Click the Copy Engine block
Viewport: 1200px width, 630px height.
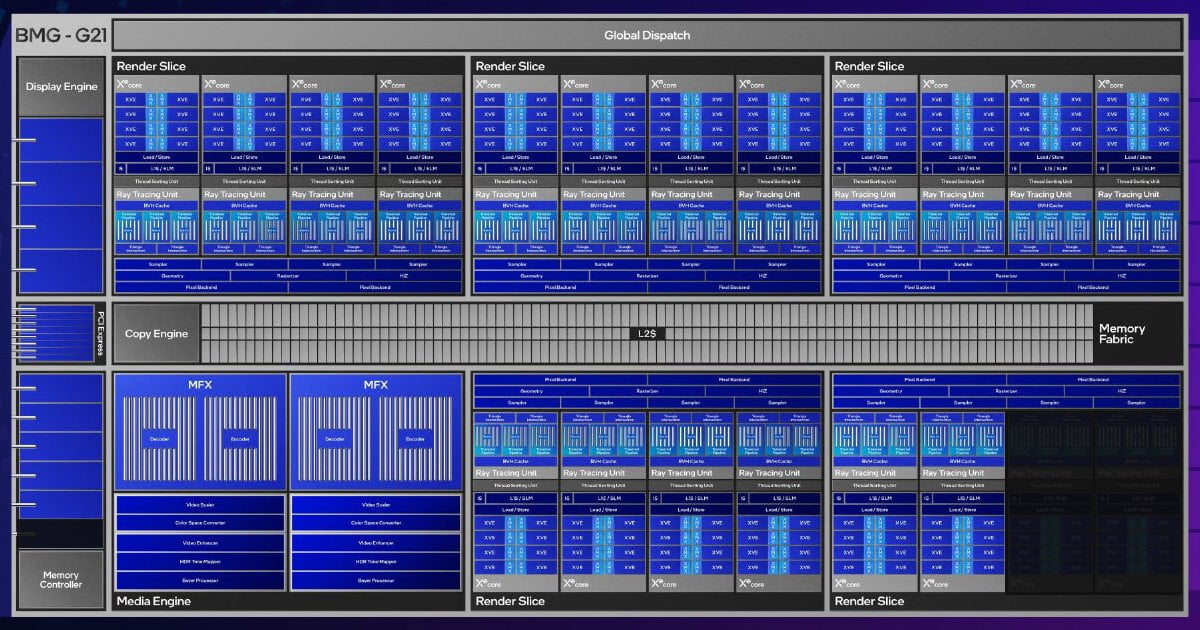coord(156,333)
